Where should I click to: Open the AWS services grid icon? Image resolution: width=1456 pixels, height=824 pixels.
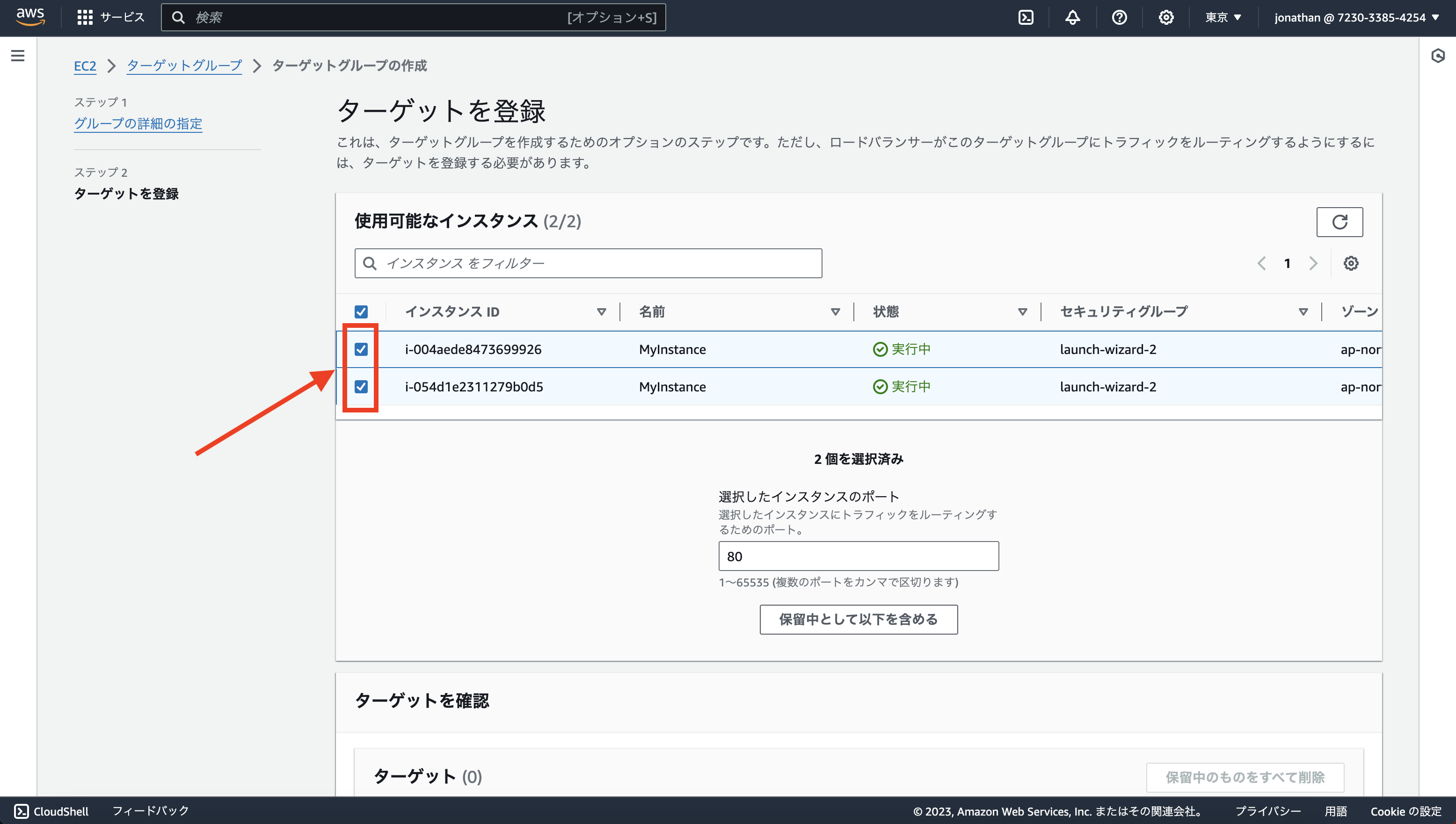click(85, 17)
